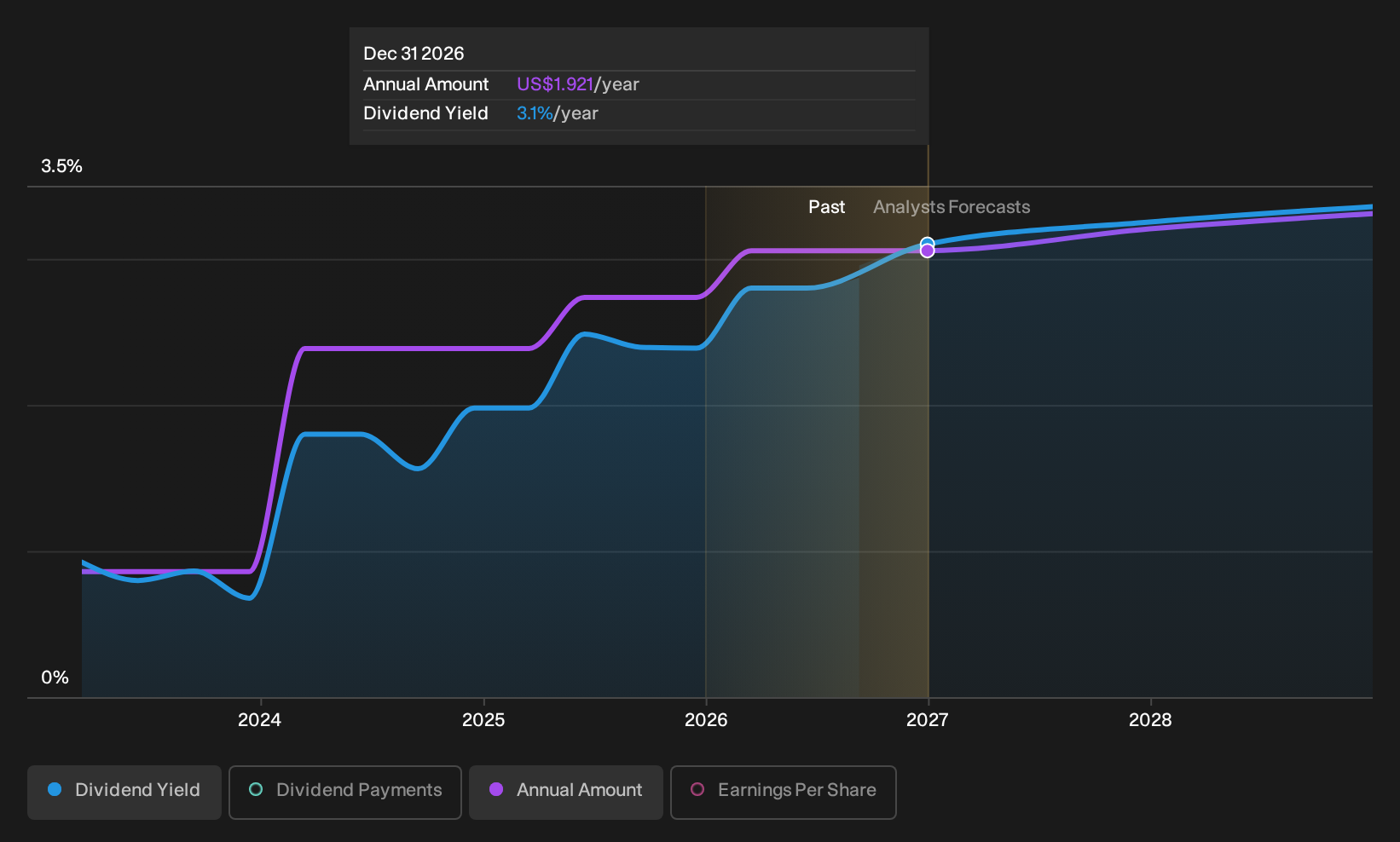Click the teal Dividend Payments legend circle
The height and width of the screenshot is (842, 1400).
(x=256, y=789)
